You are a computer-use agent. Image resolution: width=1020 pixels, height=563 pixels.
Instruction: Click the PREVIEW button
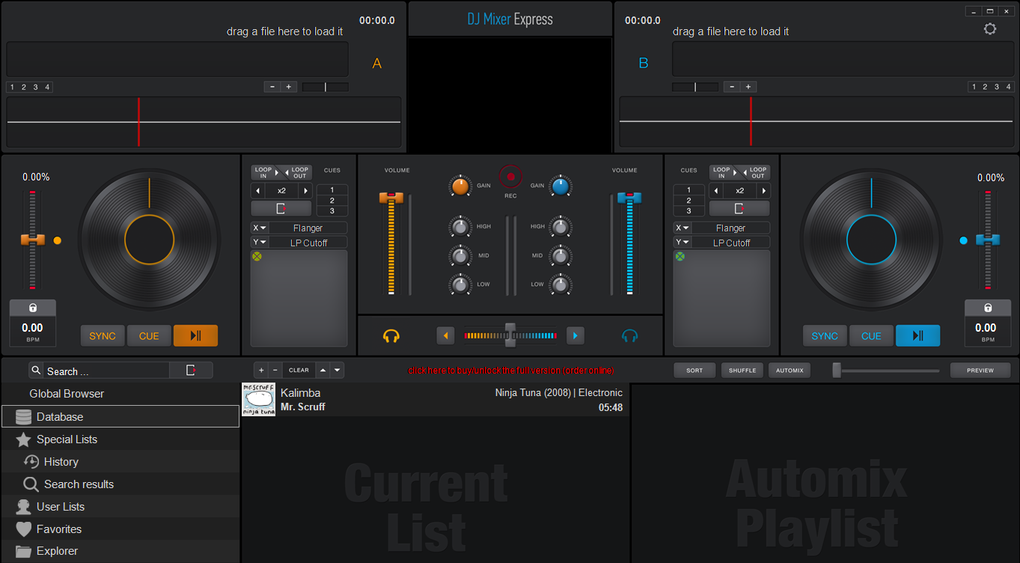point(980,370)
